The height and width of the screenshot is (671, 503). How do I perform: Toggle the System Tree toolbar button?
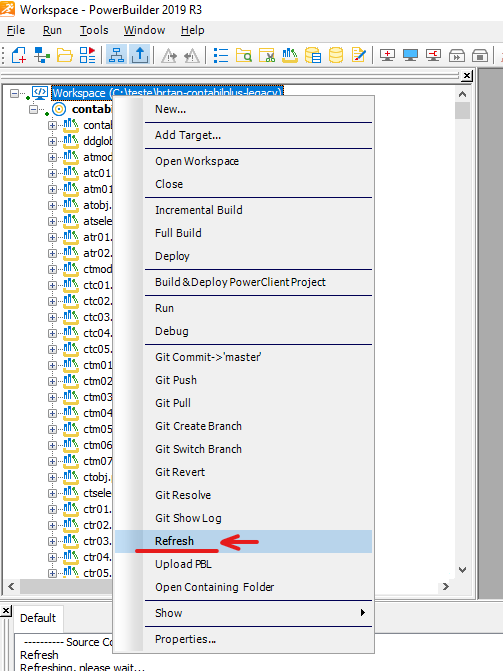coord(116,55)
